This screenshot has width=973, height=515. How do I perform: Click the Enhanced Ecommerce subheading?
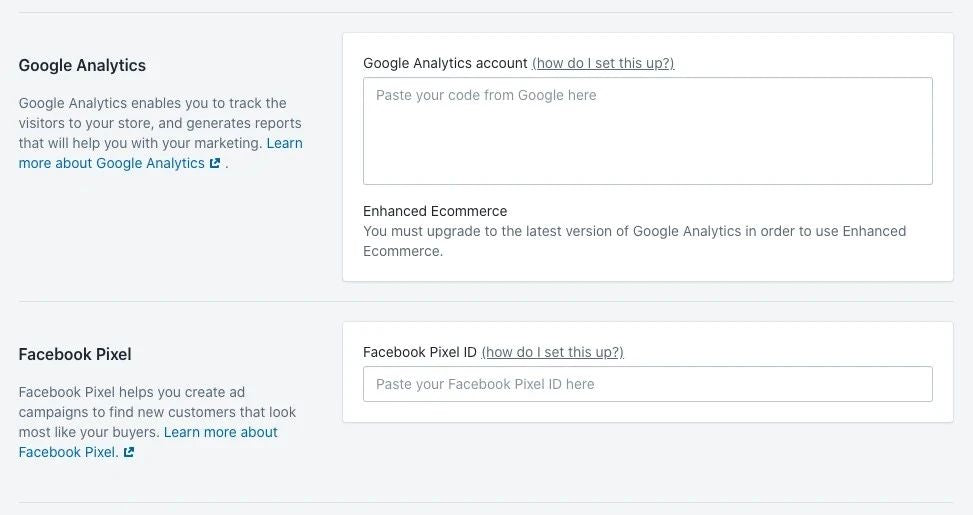click(x=435, y=211)
